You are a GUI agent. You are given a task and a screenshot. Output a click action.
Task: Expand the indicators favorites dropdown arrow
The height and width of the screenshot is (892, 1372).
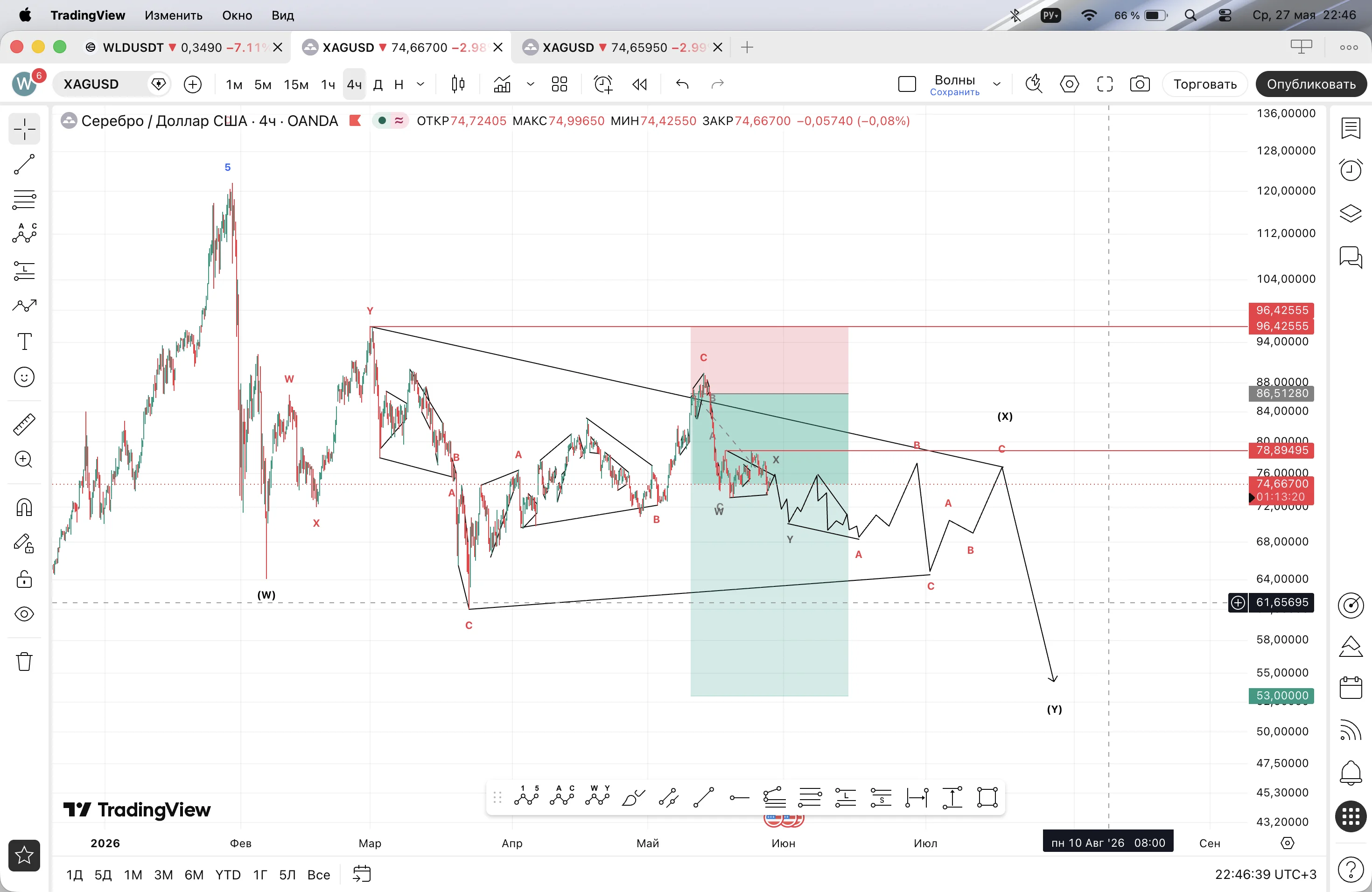coord(530,85)
